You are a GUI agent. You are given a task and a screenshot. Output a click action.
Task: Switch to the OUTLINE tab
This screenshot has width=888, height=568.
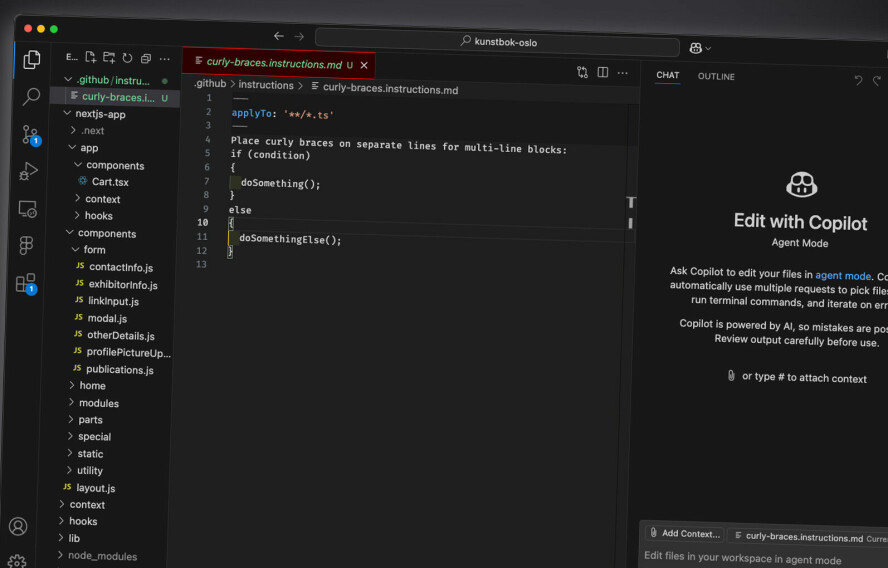coord(716,76)
